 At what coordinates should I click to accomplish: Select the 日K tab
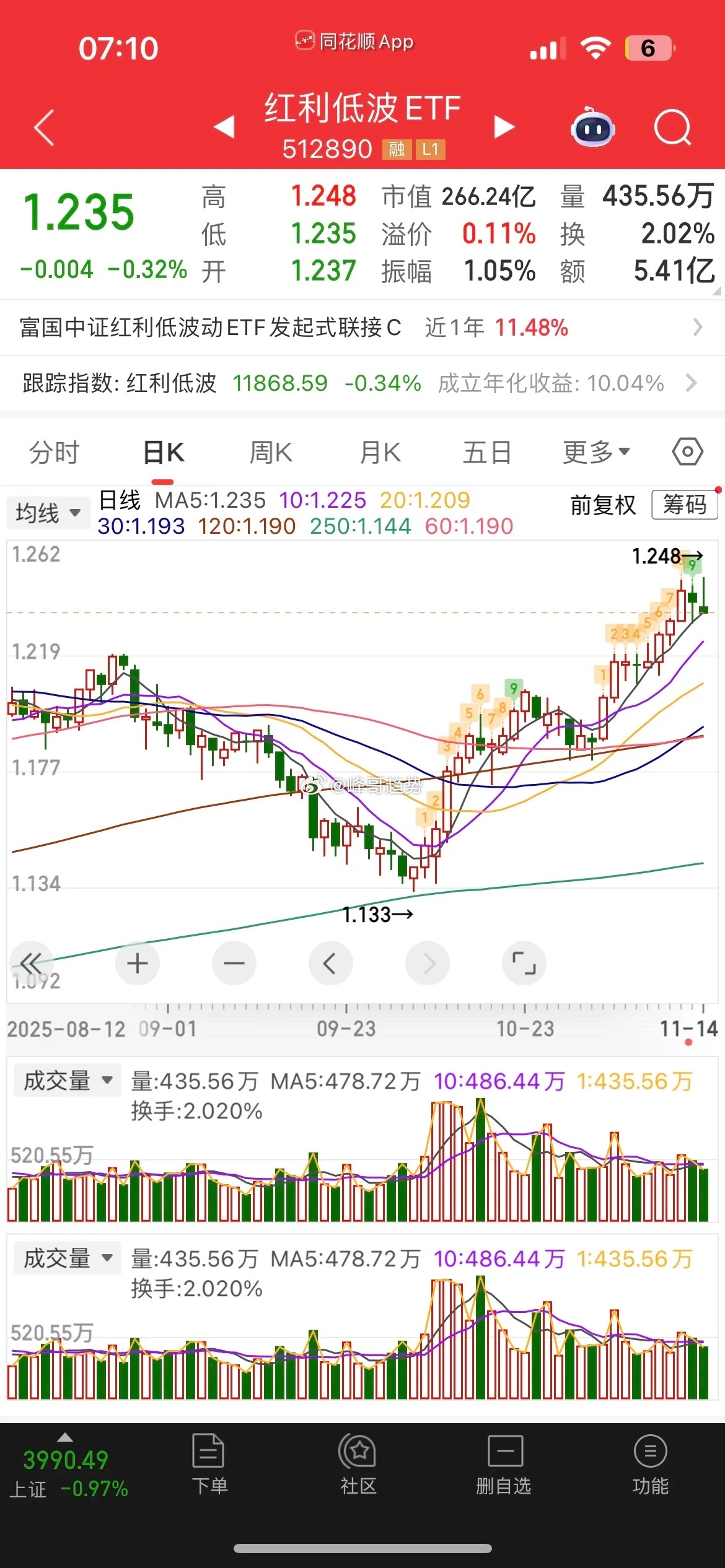point(163,452)
